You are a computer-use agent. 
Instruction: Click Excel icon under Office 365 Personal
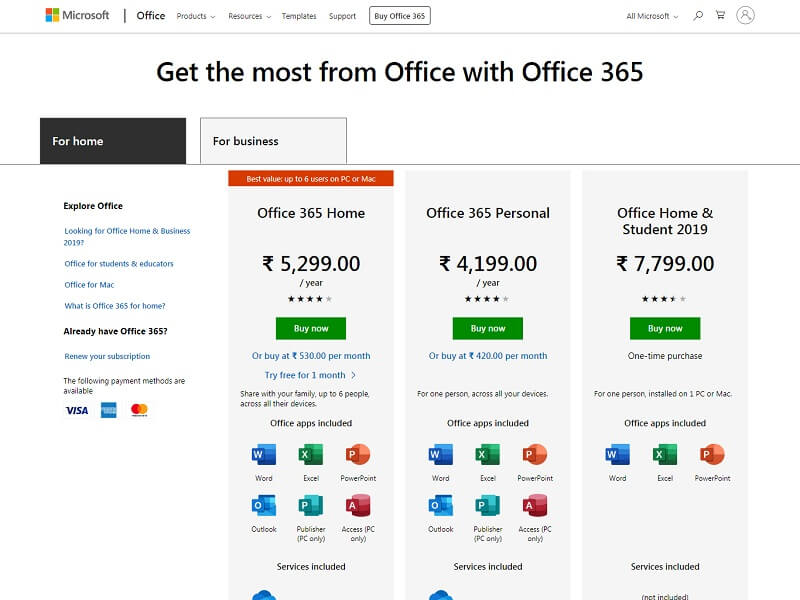[x=488, y=454]
